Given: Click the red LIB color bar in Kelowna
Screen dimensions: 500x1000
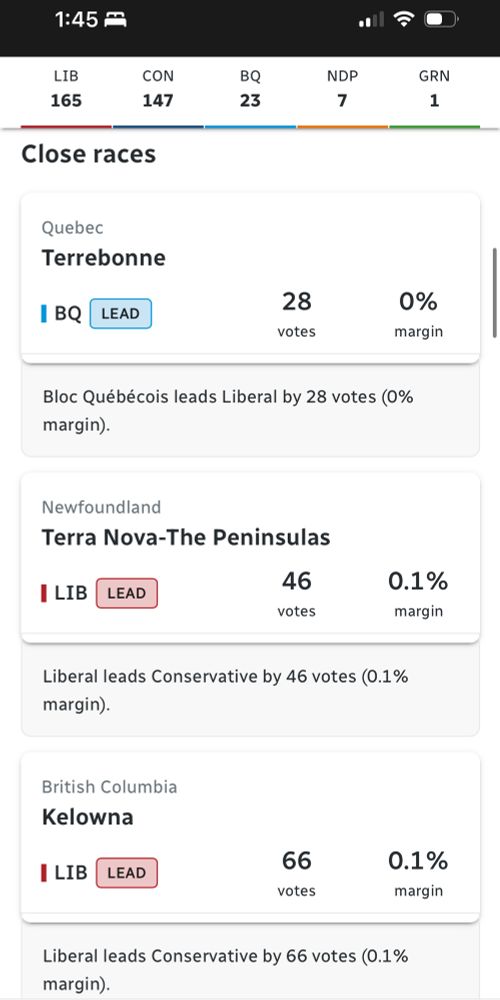Looking at the screenshot, I should point(44,873).
